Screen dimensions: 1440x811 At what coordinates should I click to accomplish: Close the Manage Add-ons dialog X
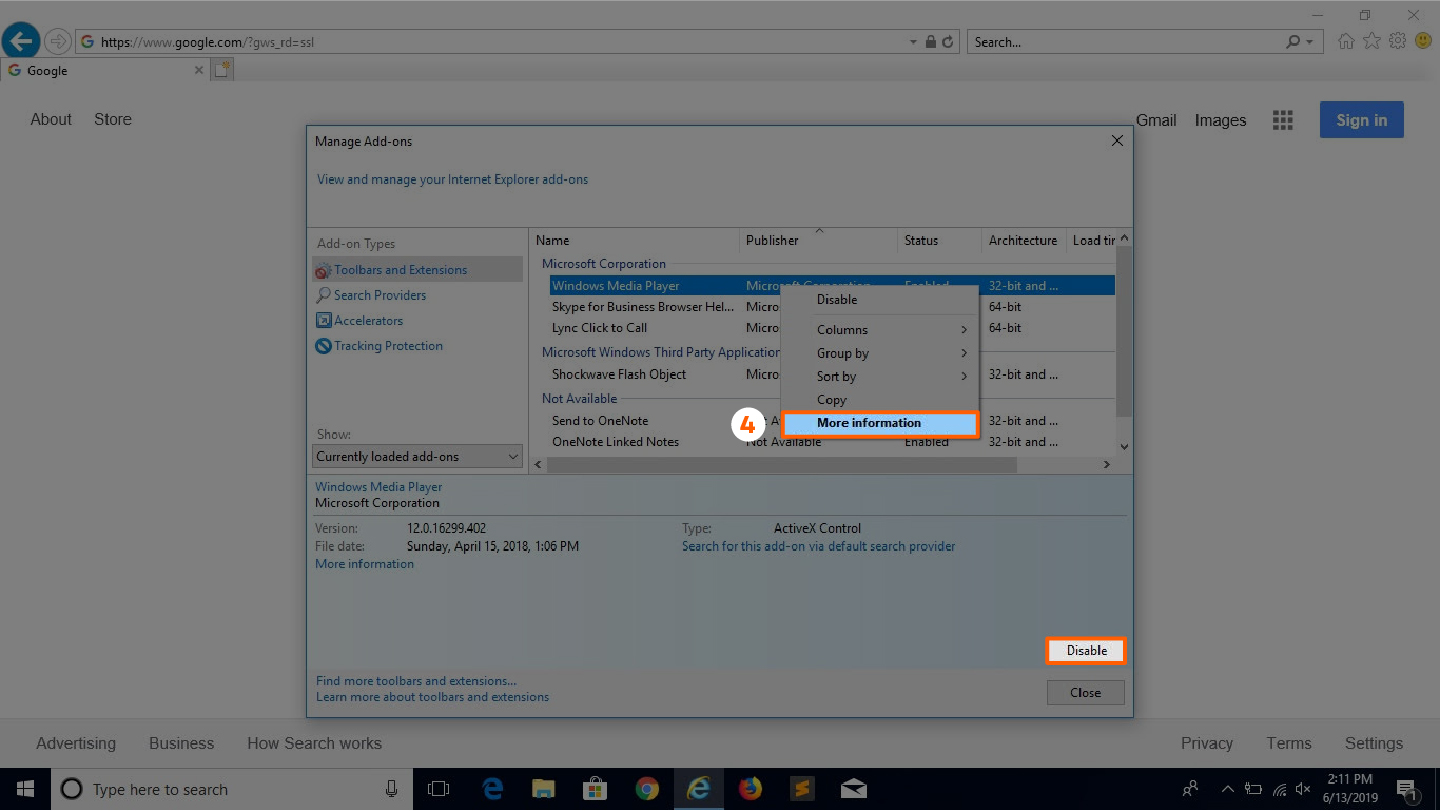coord(1117,141)
